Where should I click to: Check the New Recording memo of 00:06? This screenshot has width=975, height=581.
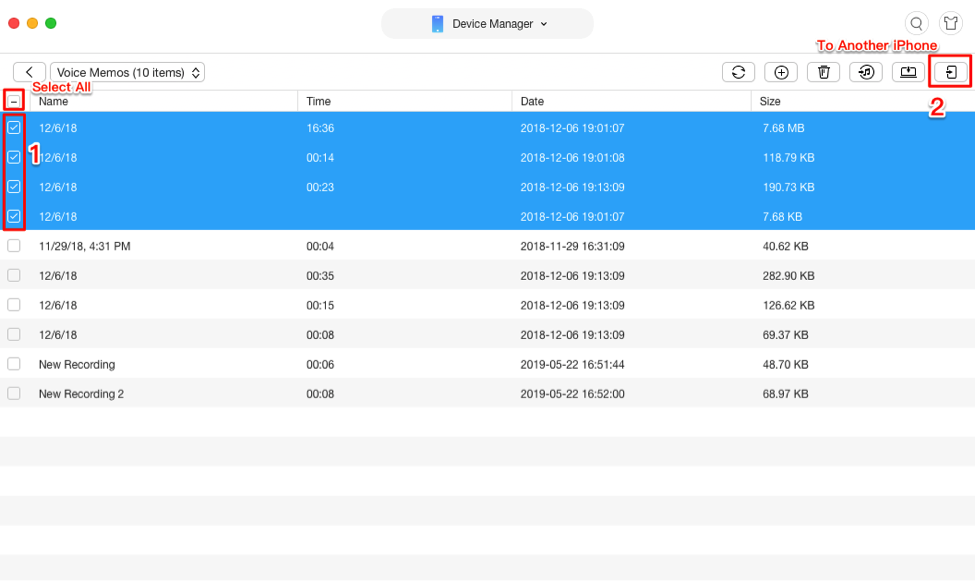coord(14,364)
